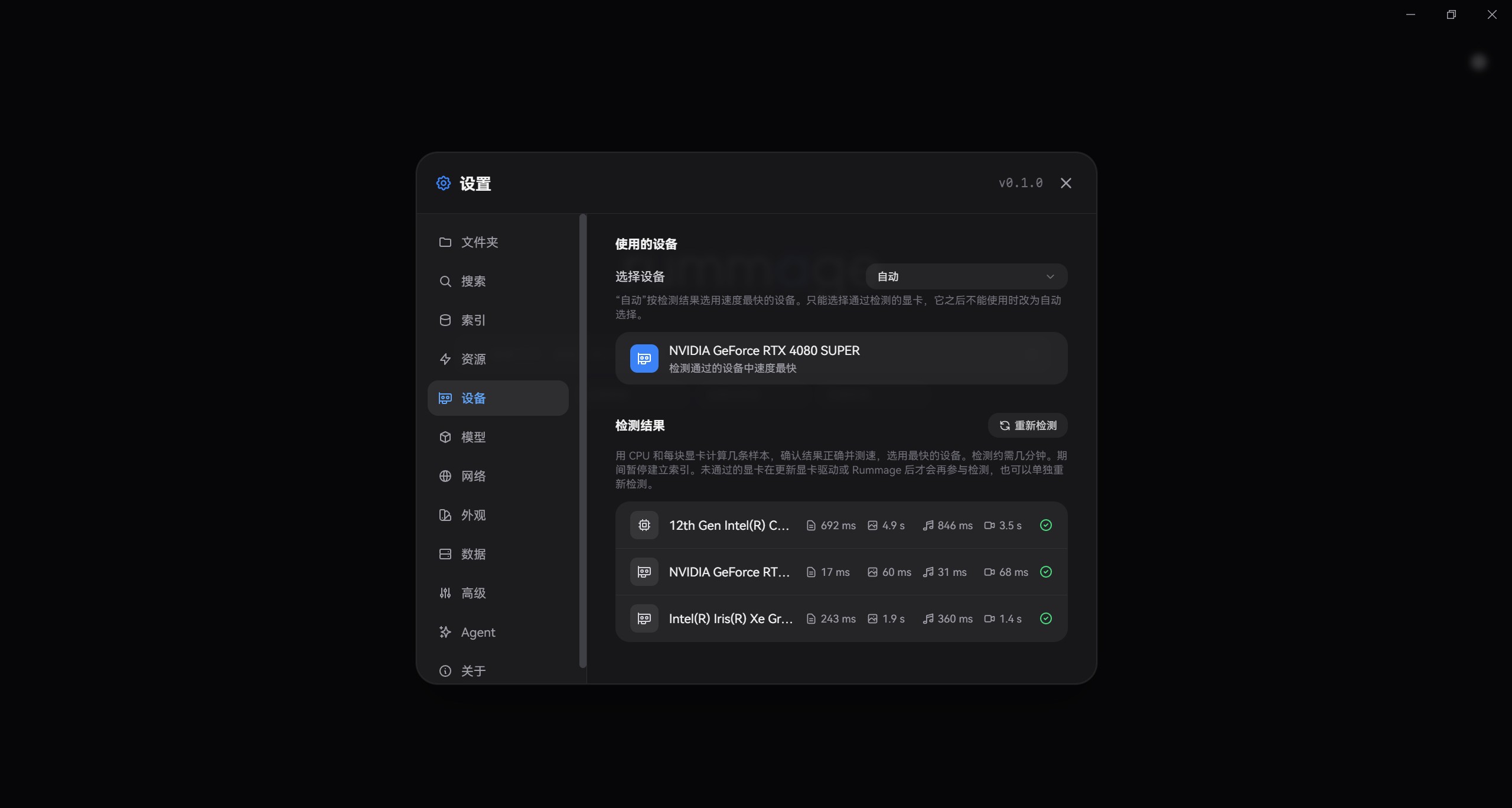Image resolution: width=1512 pixels, height=808 pixels.
Task: Expand the 选择设备 dropdown set to 自动
Action: click(x=966, y=276)
